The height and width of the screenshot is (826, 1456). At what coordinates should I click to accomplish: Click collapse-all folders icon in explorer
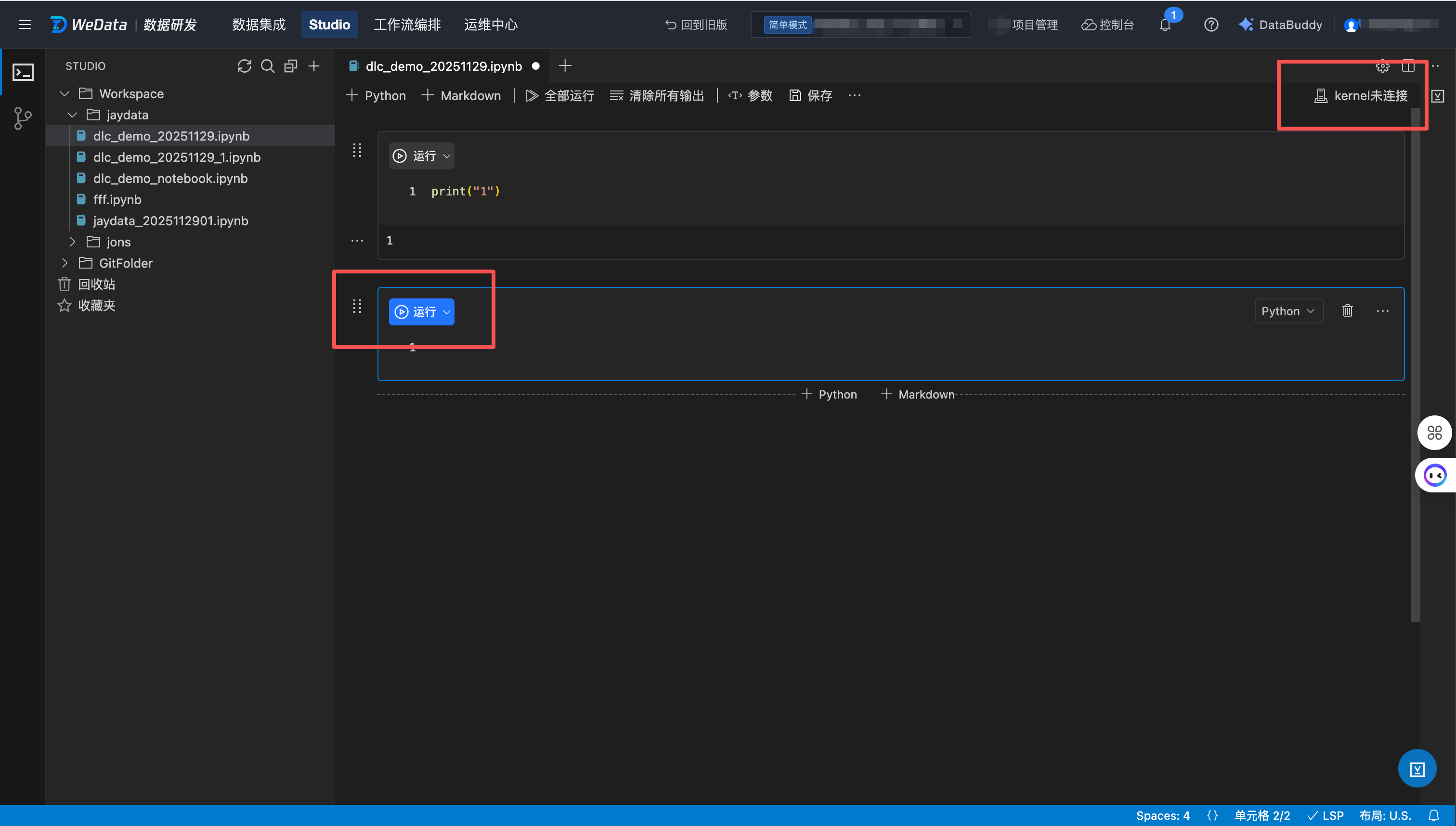pyautogui.click(x=290, y=66)
